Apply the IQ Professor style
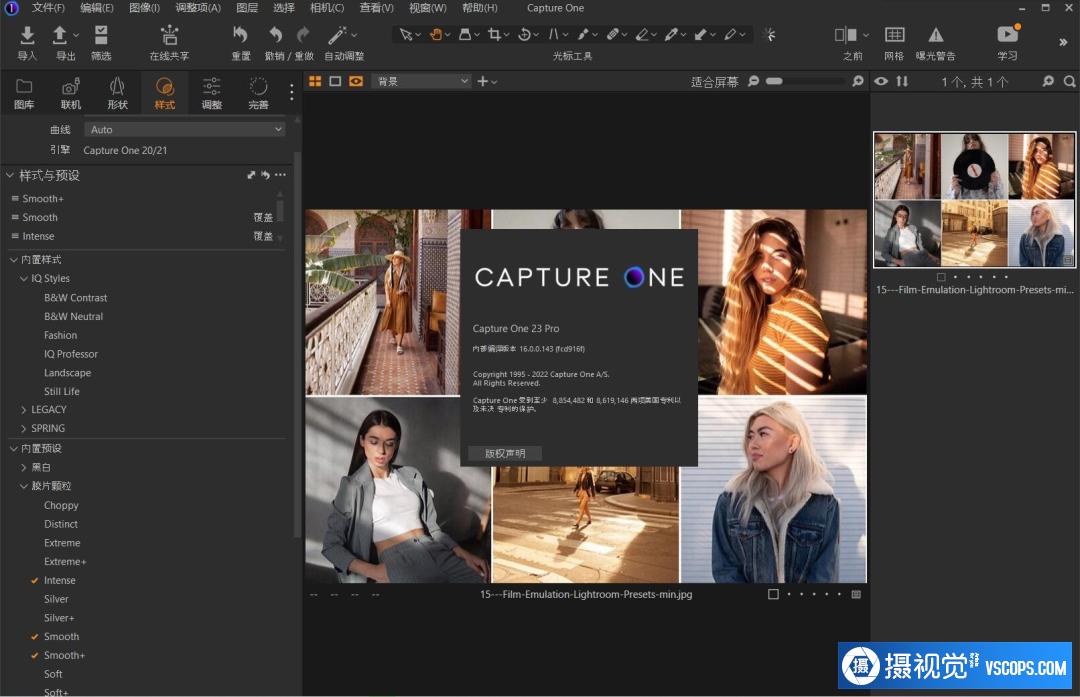Screen dimensions: 1080x697 [x=71, y=354]
